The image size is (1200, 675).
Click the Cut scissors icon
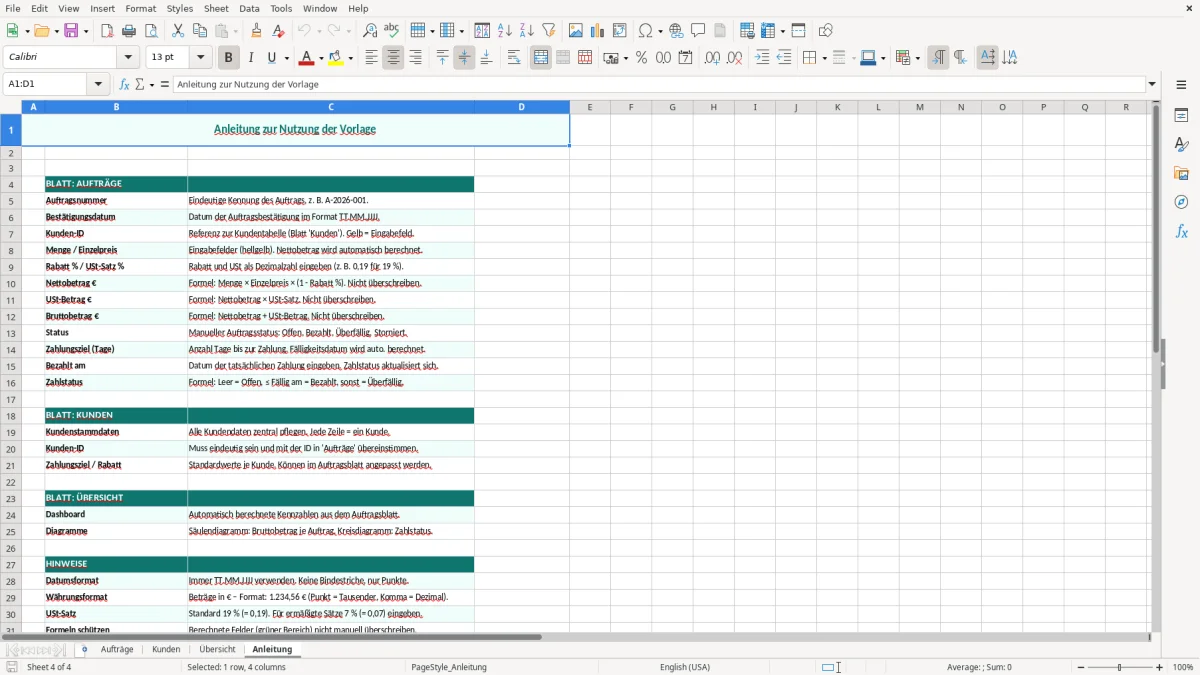(x=178, y=31)
